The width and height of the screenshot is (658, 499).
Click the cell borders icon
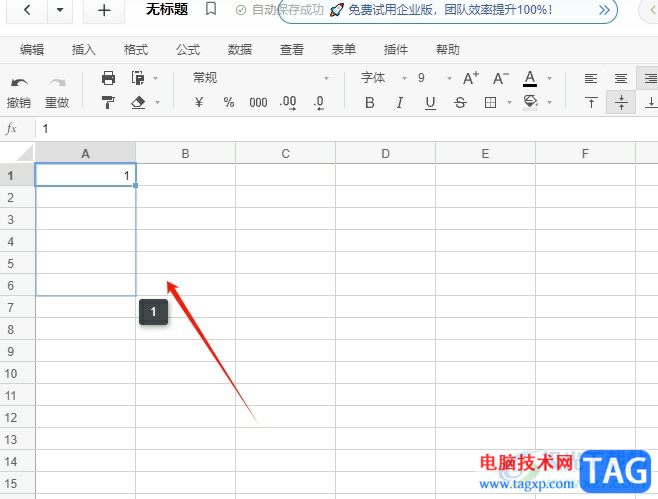coord(490,102)
